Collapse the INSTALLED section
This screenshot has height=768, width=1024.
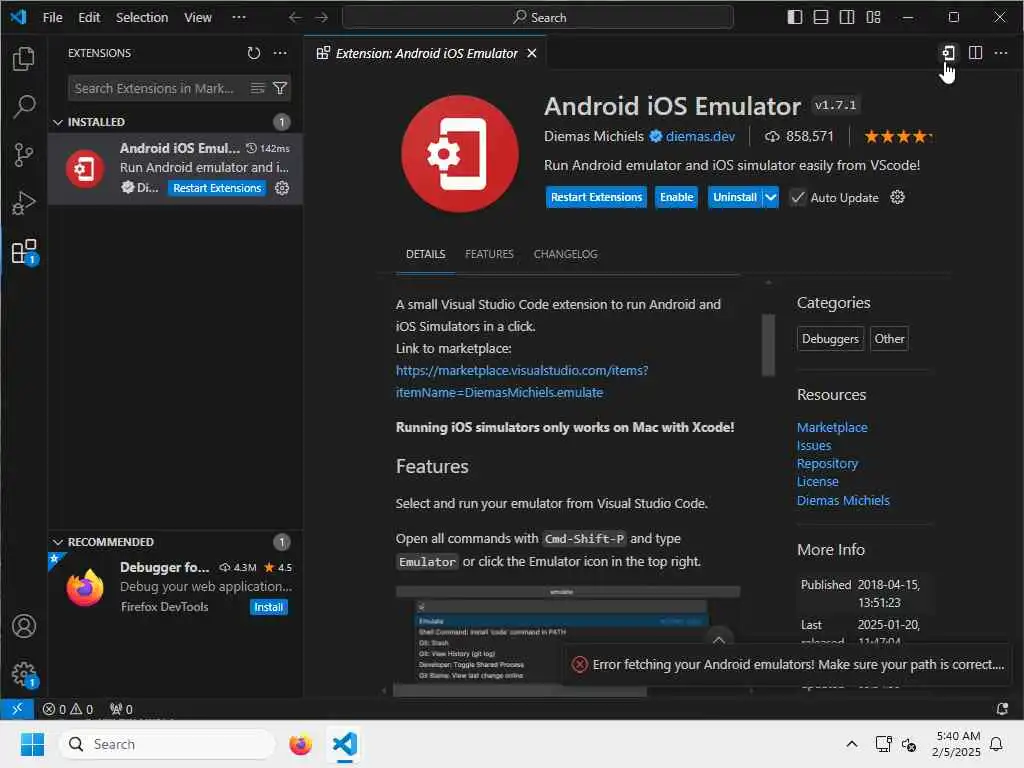[57, 122]
